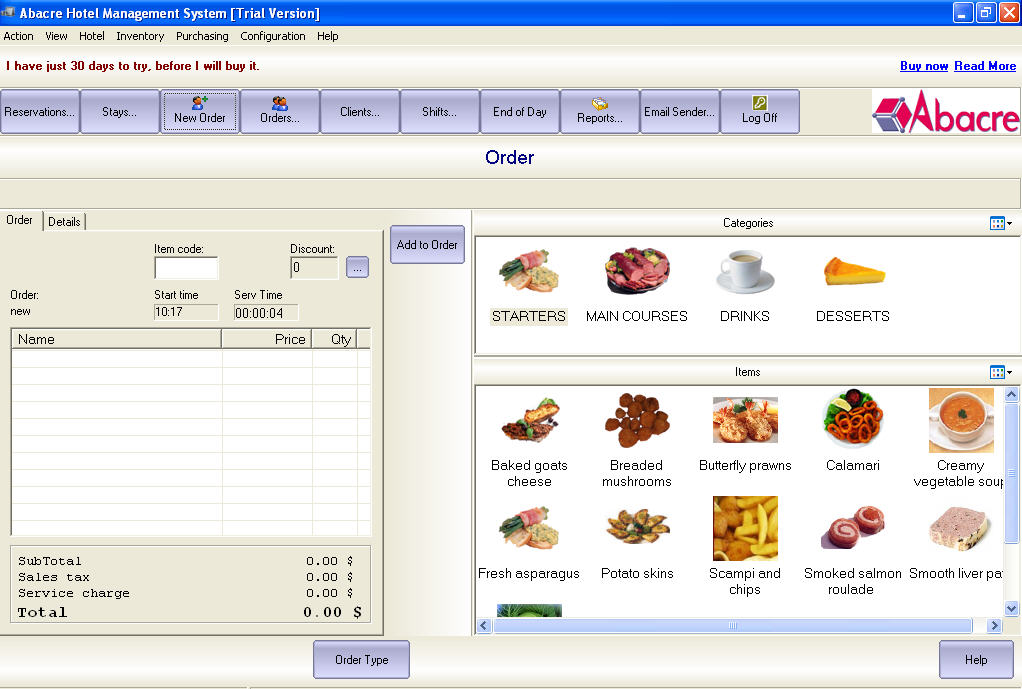Click the Serv Time field
Viewport: 1022px width, 689px height.
(266, 312)
